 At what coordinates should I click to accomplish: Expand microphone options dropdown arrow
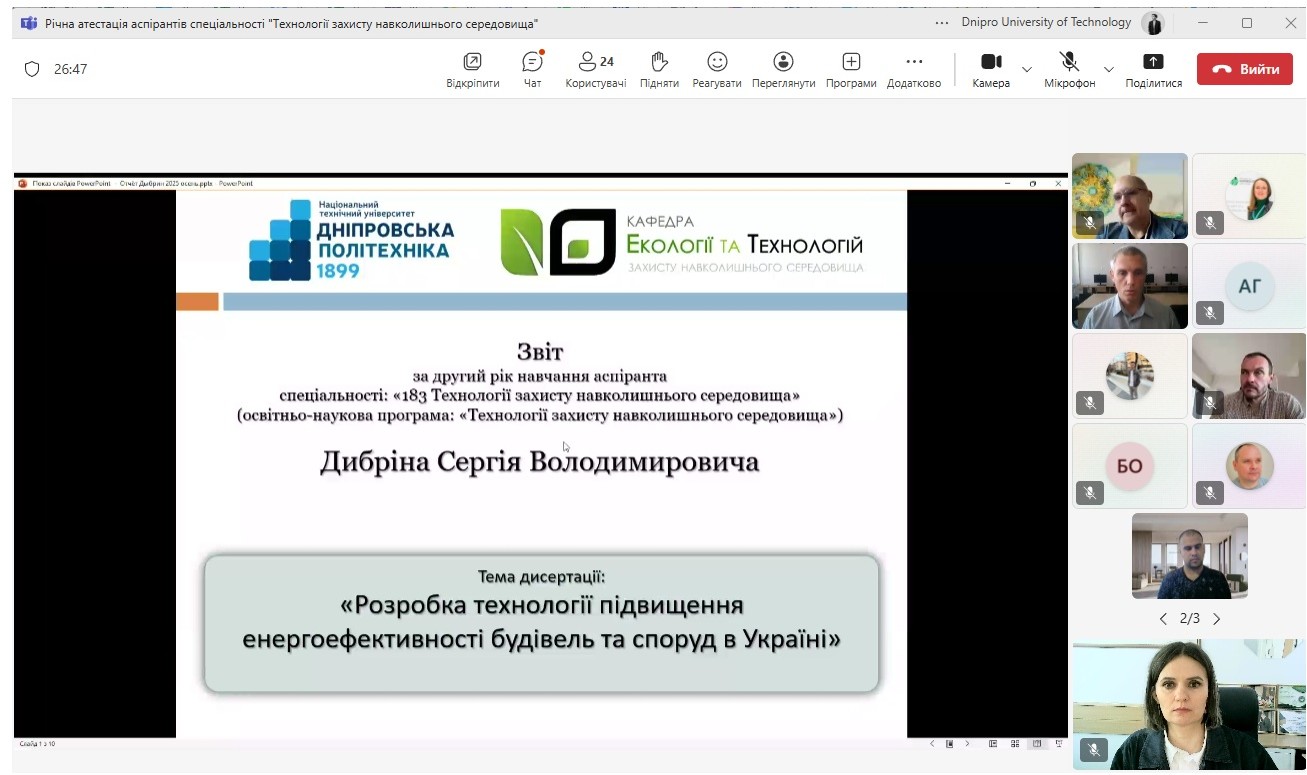[1108, 69]
